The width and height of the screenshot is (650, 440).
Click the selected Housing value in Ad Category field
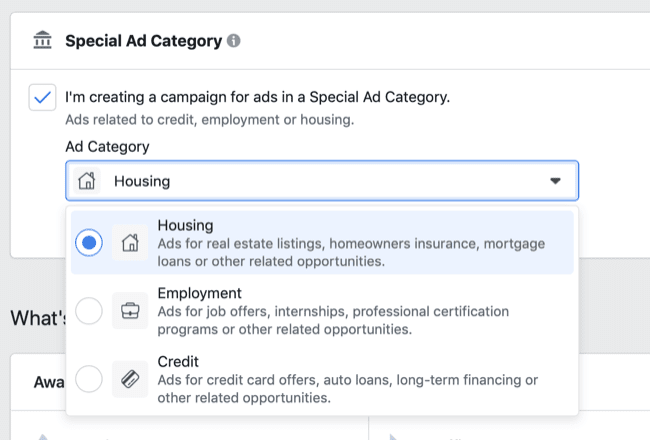[142, 182]
